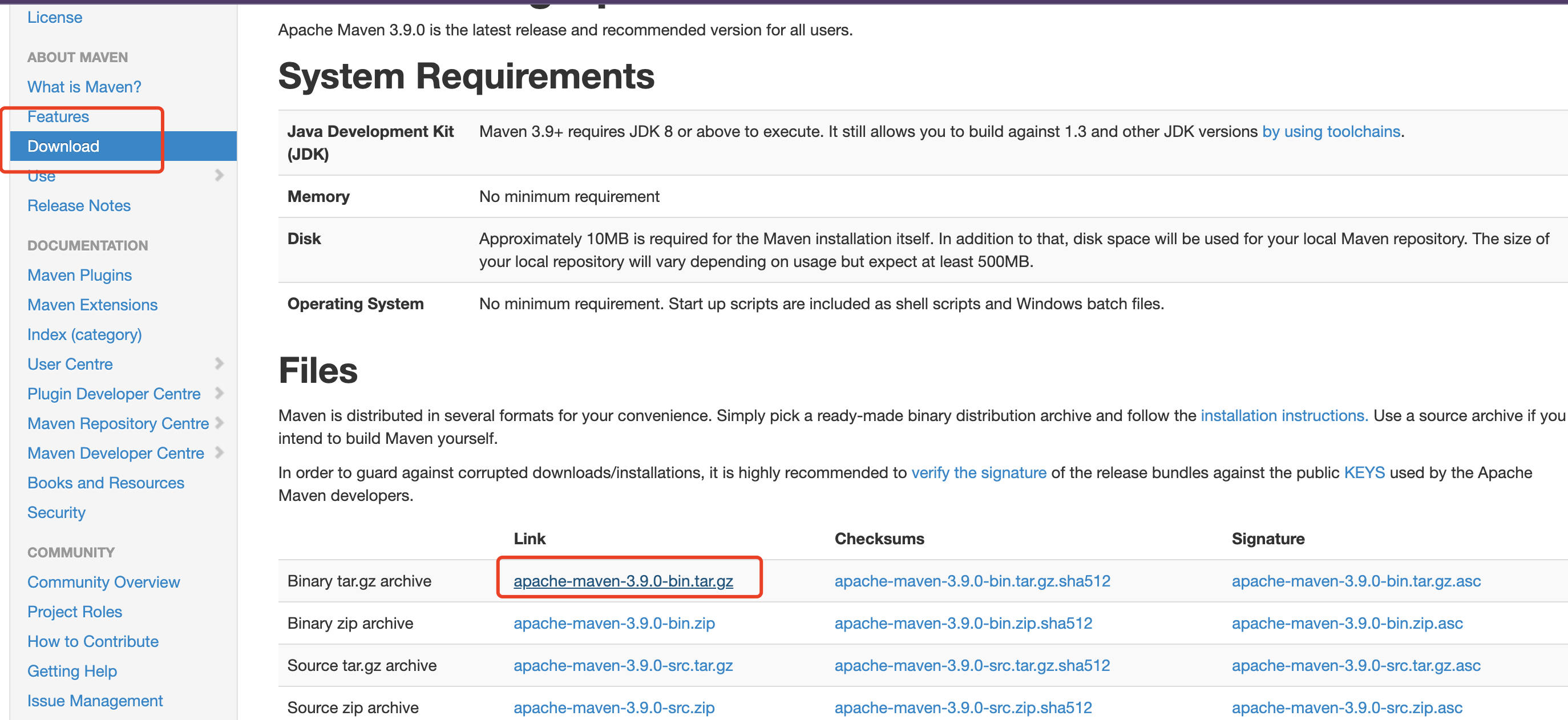Screen dimensions: 1568x720
Task: Click the System Requirements heading
Action: (x=466, y=76)
